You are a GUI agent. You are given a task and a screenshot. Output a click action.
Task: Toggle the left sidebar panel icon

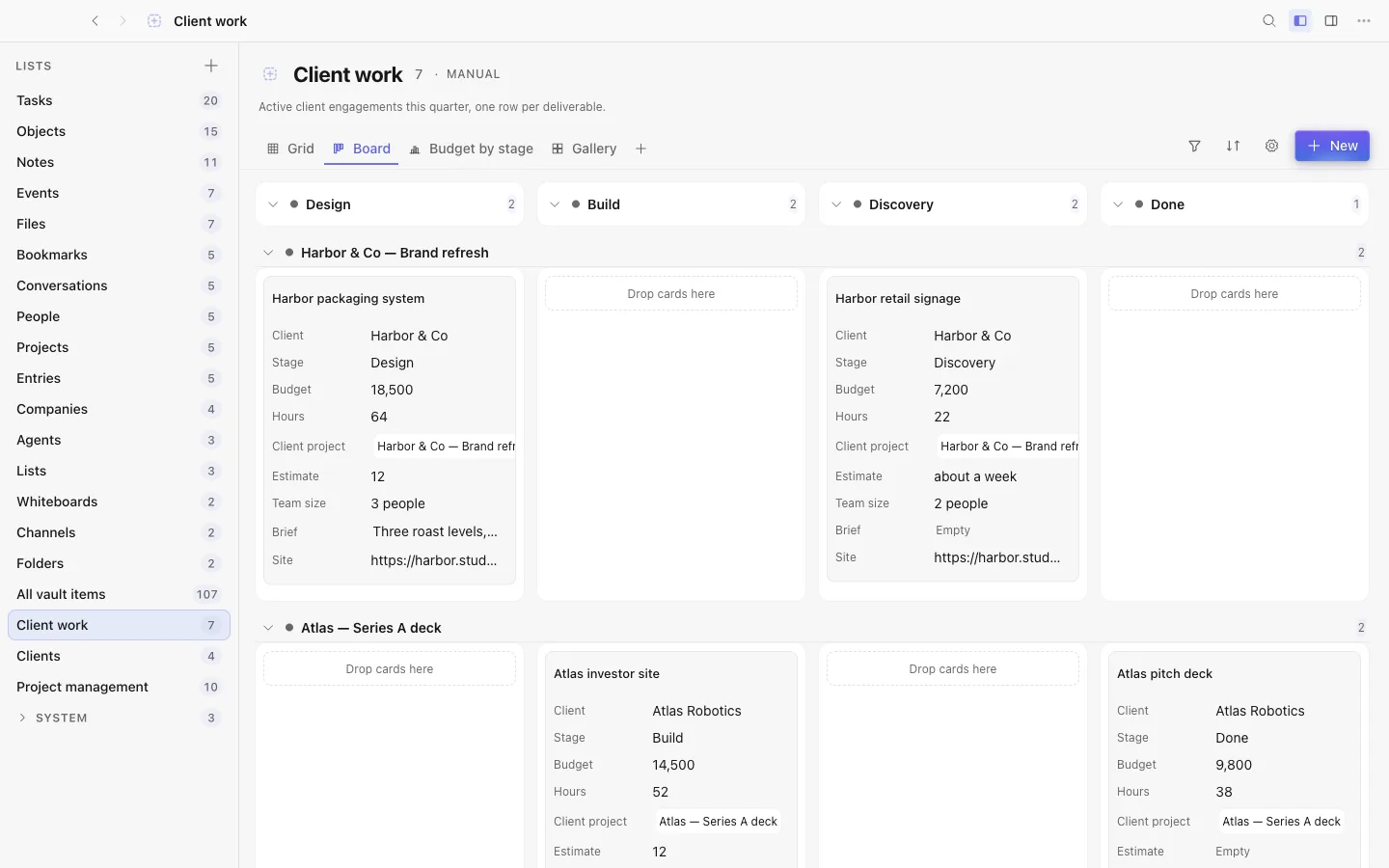tap(1300, 21)
